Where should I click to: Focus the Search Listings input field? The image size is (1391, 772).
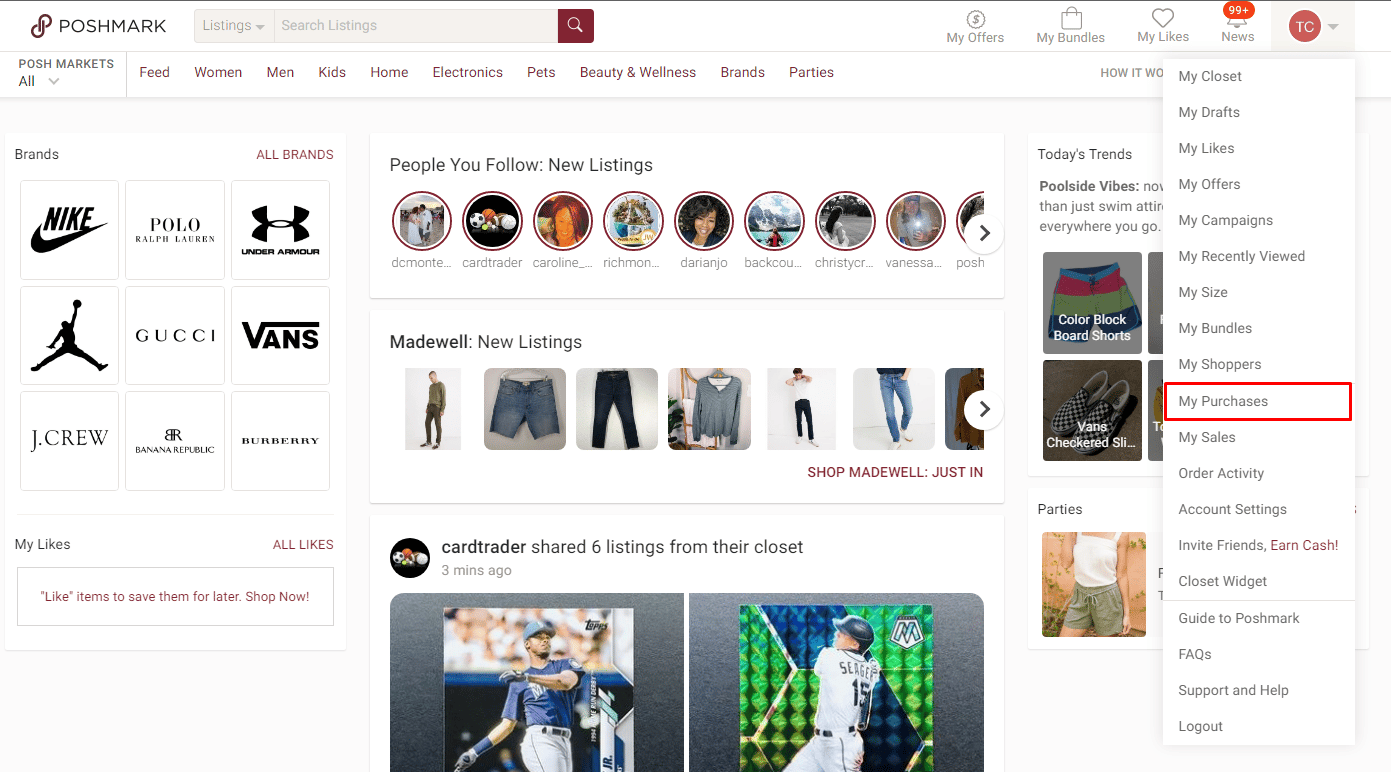tap(415, 26)
